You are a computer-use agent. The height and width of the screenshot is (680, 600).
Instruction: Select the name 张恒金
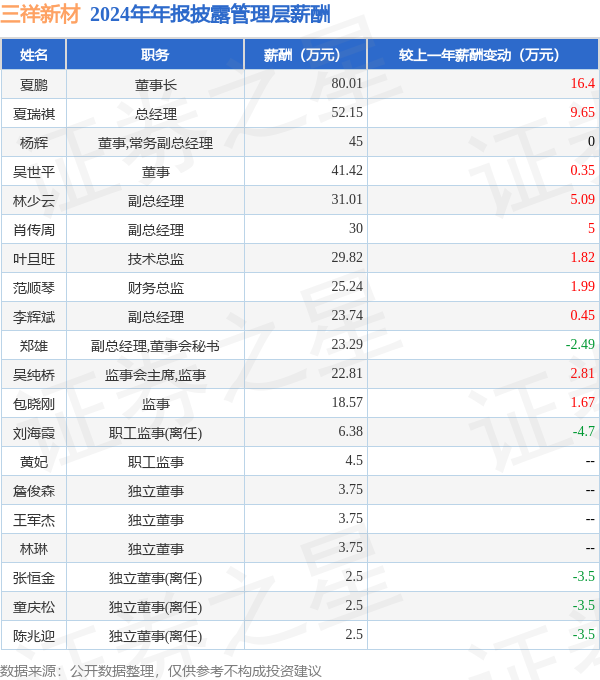point(34,578)
